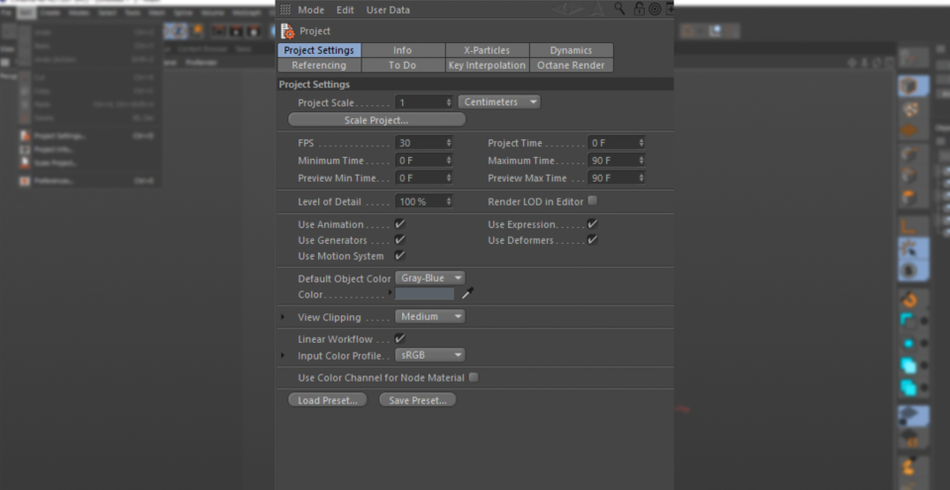Toggle the lock element padlock icon

[639, 8]
